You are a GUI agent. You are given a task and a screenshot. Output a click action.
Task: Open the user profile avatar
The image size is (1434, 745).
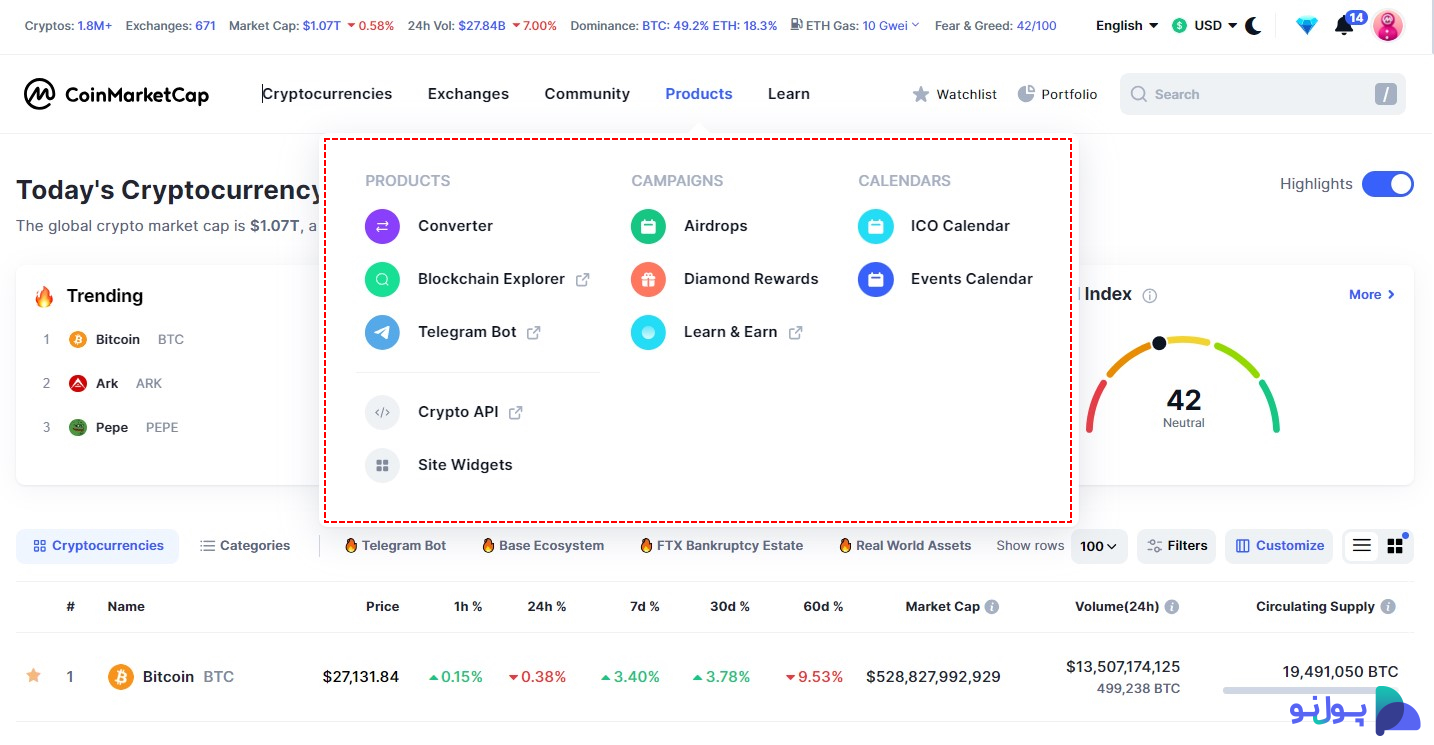1388,25
